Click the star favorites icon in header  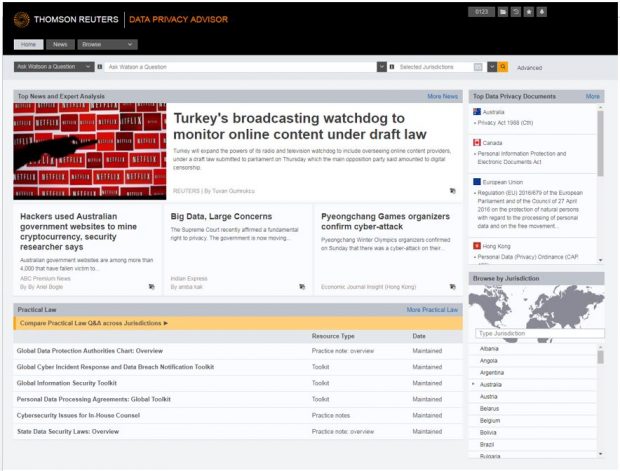529,12
